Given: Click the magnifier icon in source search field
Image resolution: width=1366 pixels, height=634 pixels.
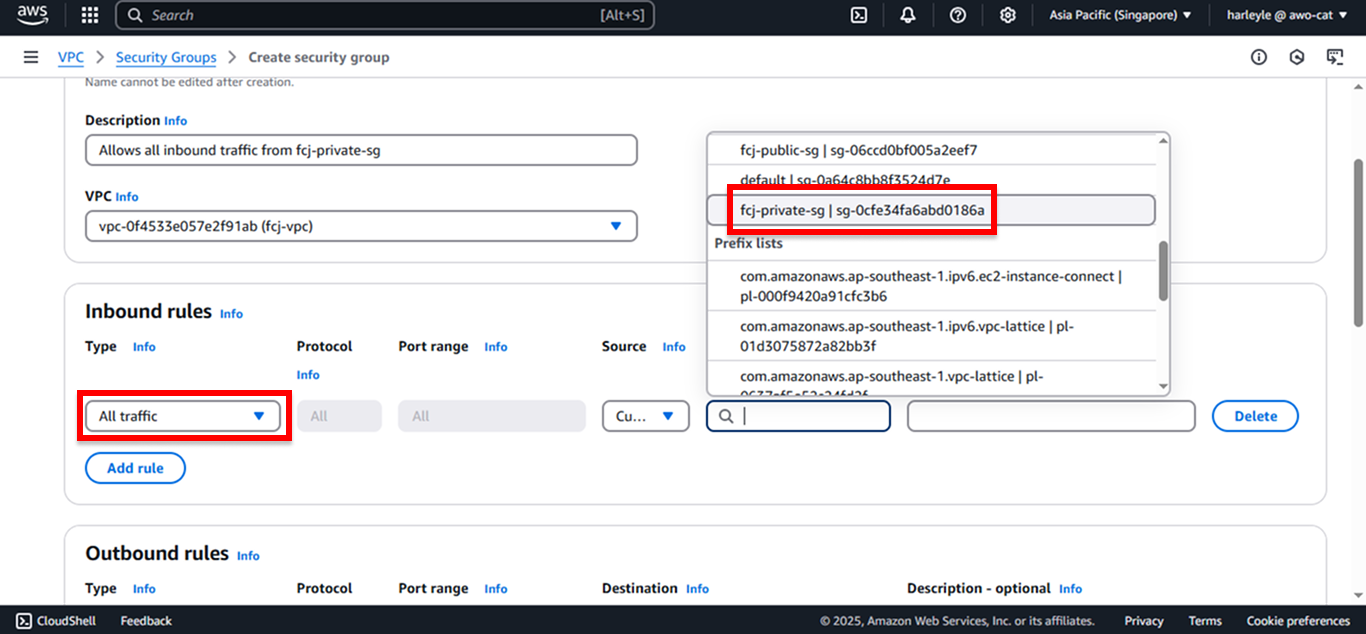Looking at the screenshot, I should click(x=727, y=416).
